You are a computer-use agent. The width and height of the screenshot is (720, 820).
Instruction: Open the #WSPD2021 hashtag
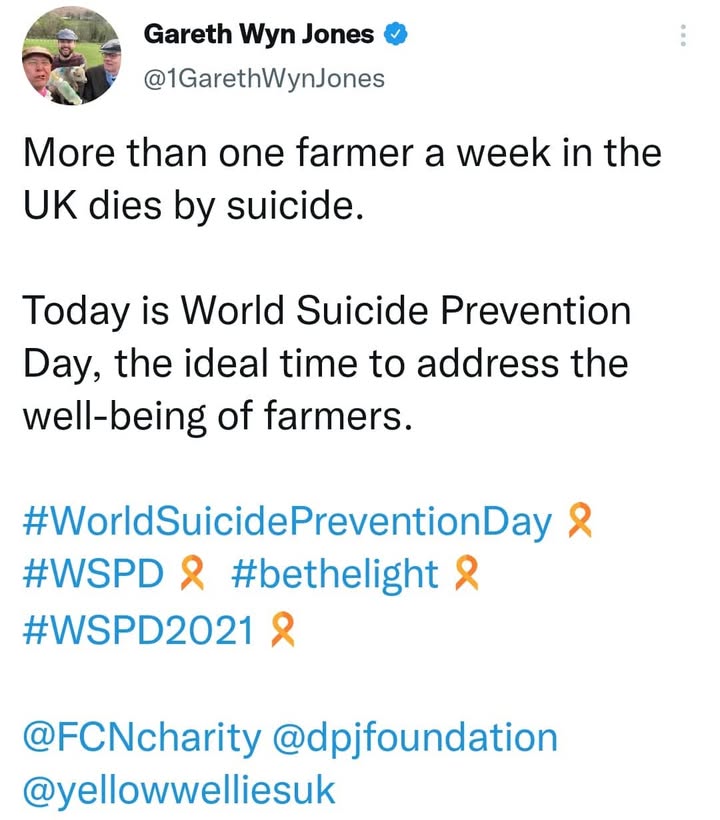[138, 630]
